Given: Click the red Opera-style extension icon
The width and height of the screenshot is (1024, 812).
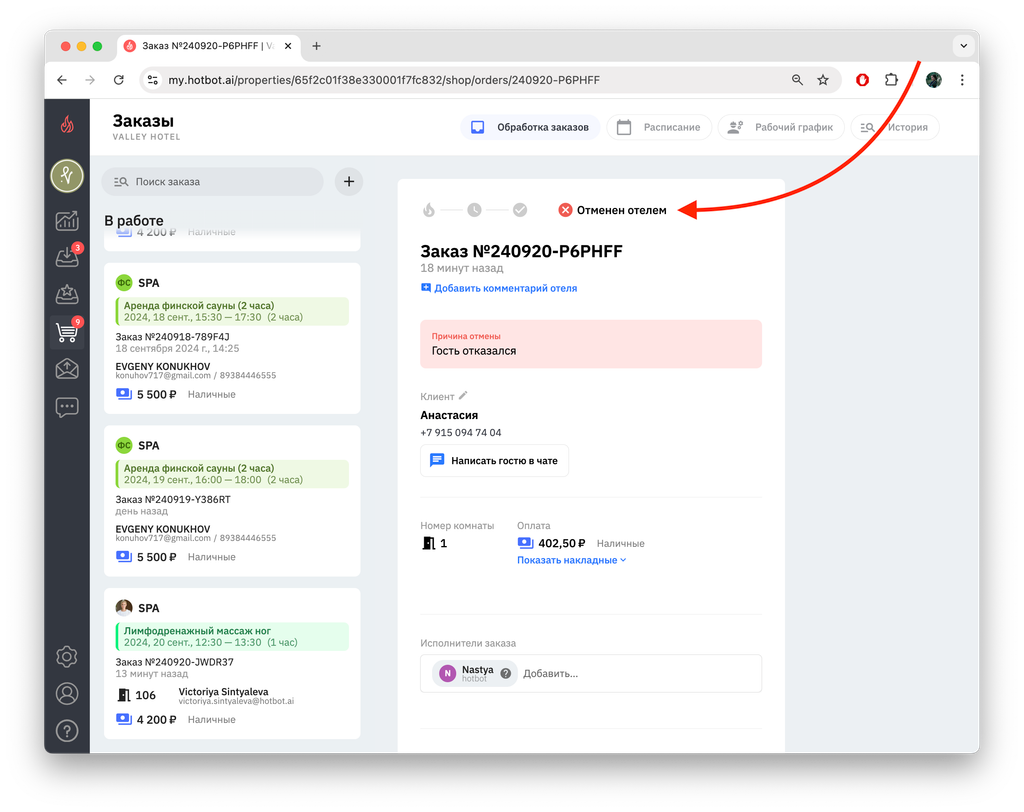Looking at the screenshot, I should click(862, 80).
